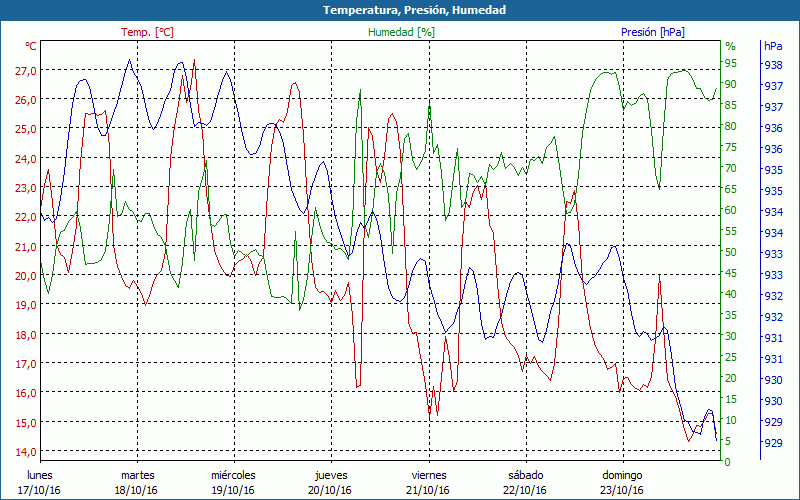This screenshot has height=500, width=800.
Task: Click the red ºC axis unit label
Action: pyautogui.click(x=30, y=46)
